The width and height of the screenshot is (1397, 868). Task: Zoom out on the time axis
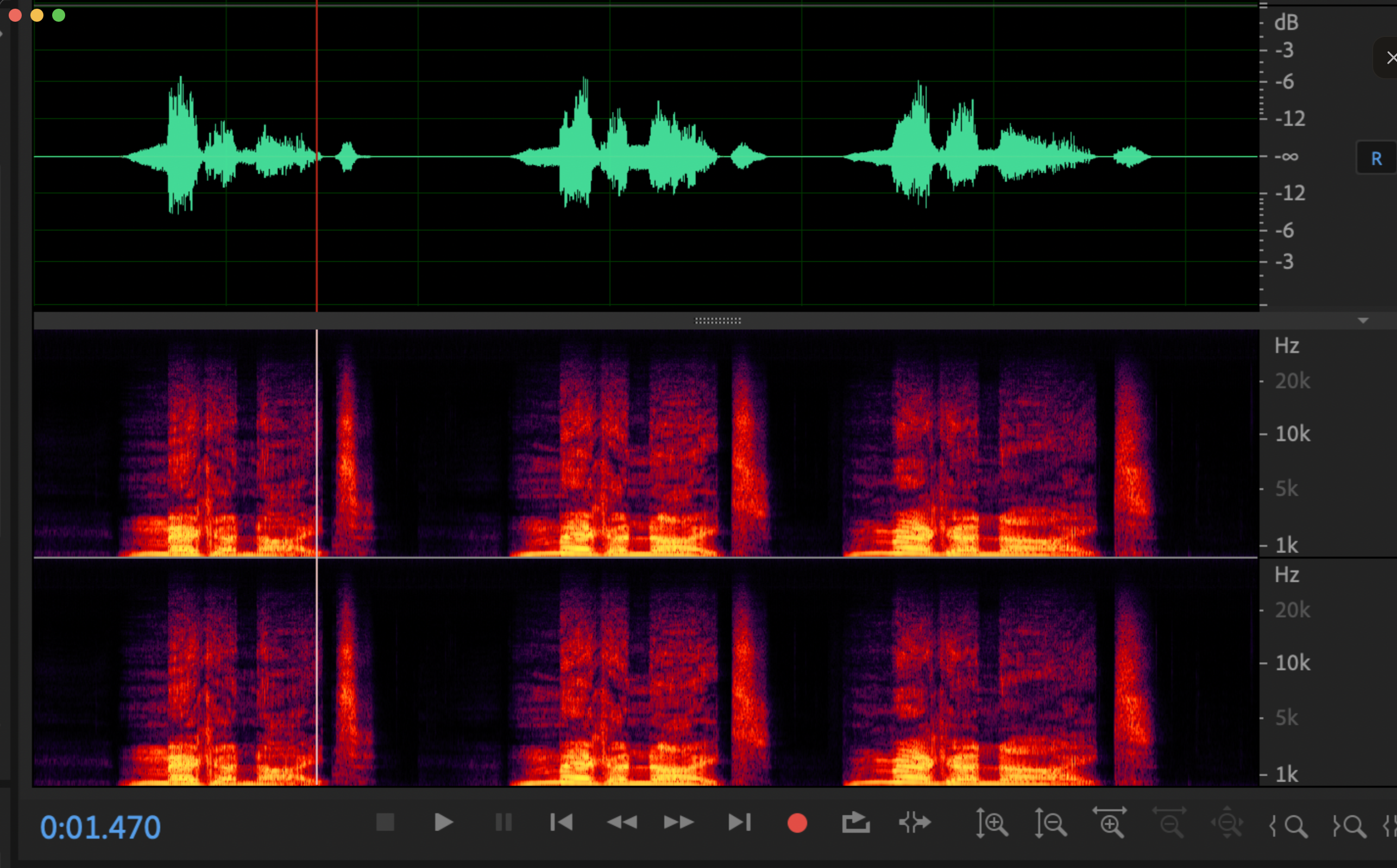(1170, 822)
